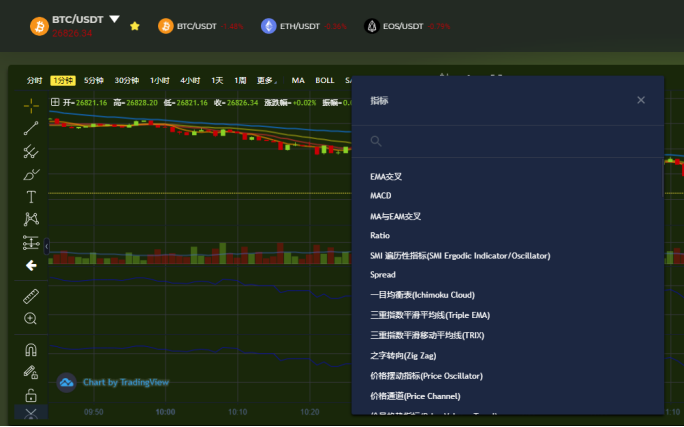Open the Chart by TradingView link
The width and height of the screenshot is (684, 427).
[113, 382]
